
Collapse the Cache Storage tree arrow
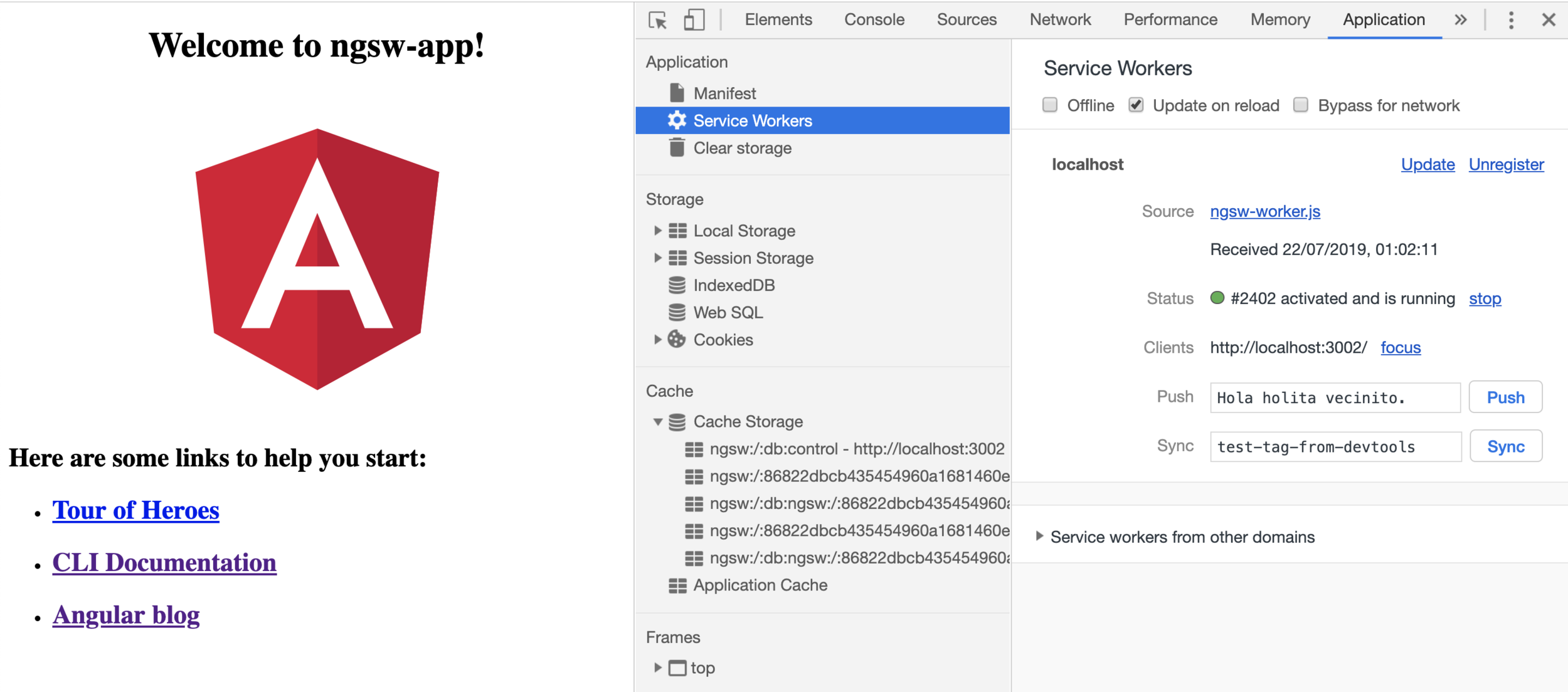(x=657, y=422)
